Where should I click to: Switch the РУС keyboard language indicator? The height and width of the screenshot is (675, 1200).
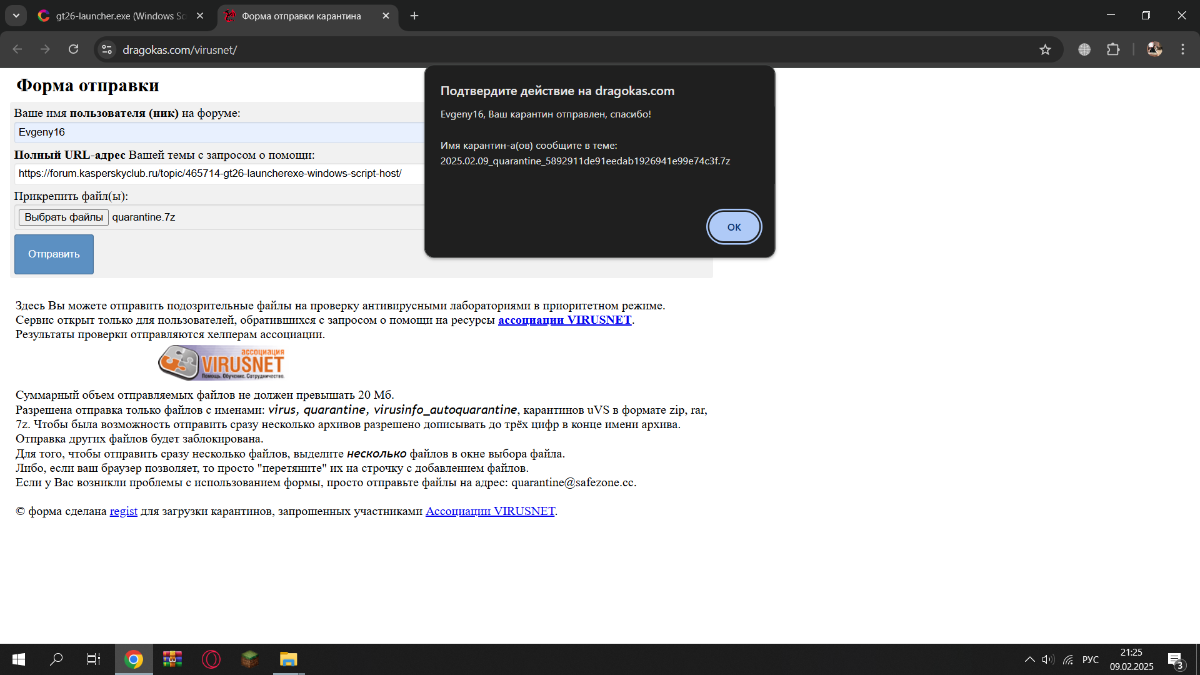1091,659
